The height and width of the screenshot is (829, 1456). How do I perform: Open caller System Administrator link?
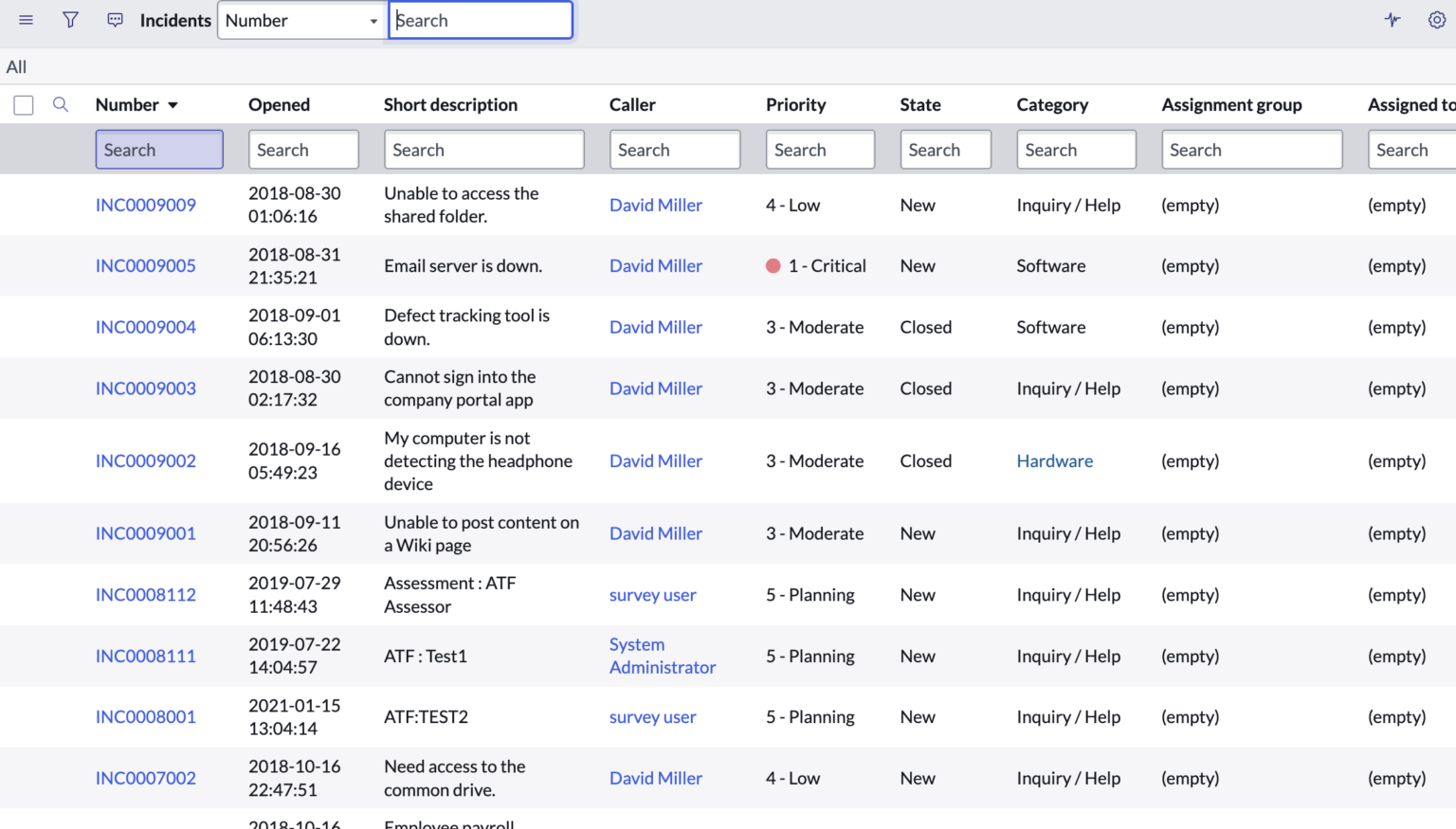662,656
